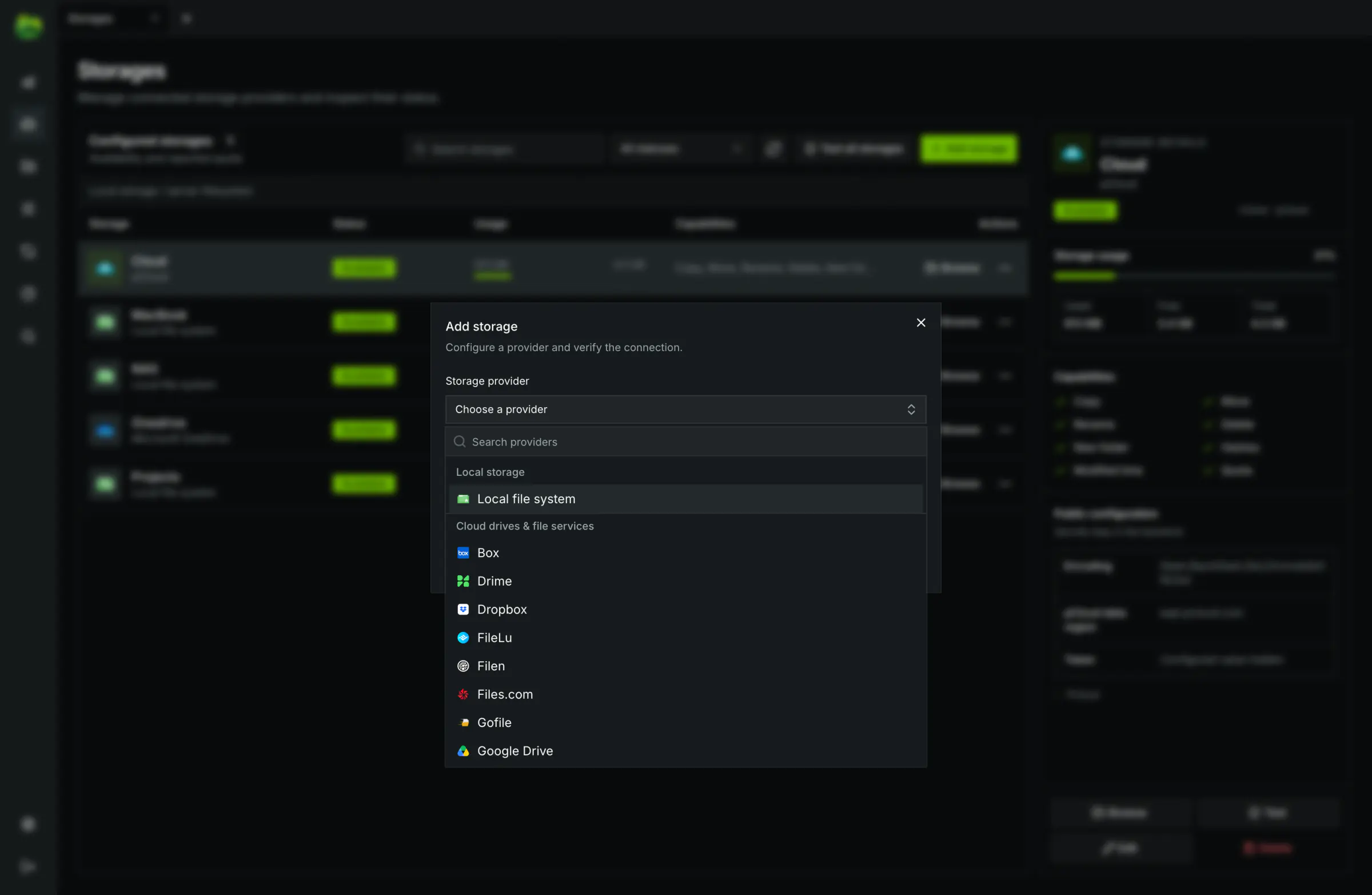Click the Box logo icon
This screenshot has width=1372, height=895.
(463, 553)
